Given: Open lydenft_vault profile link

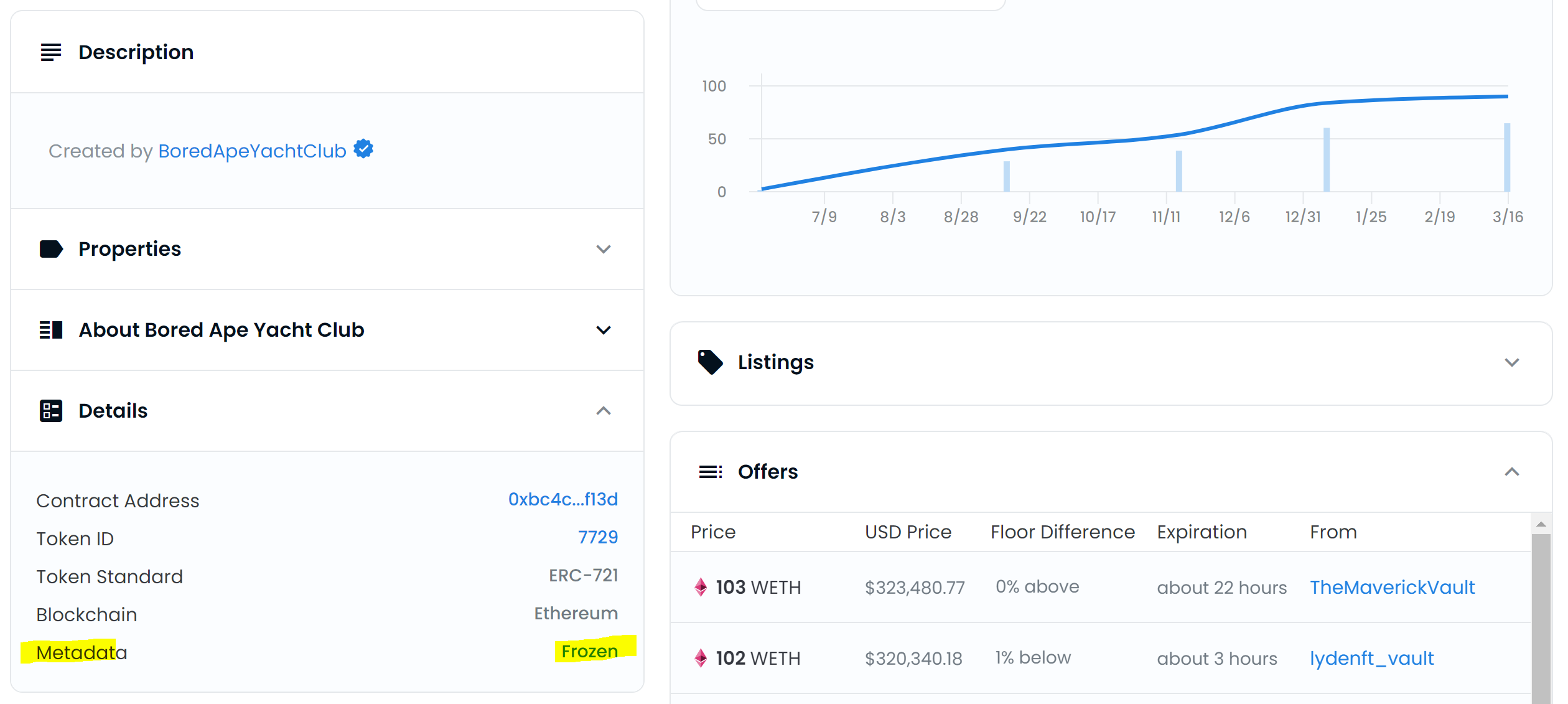Looking at the screenshot, I should [x=1371, y=658].
